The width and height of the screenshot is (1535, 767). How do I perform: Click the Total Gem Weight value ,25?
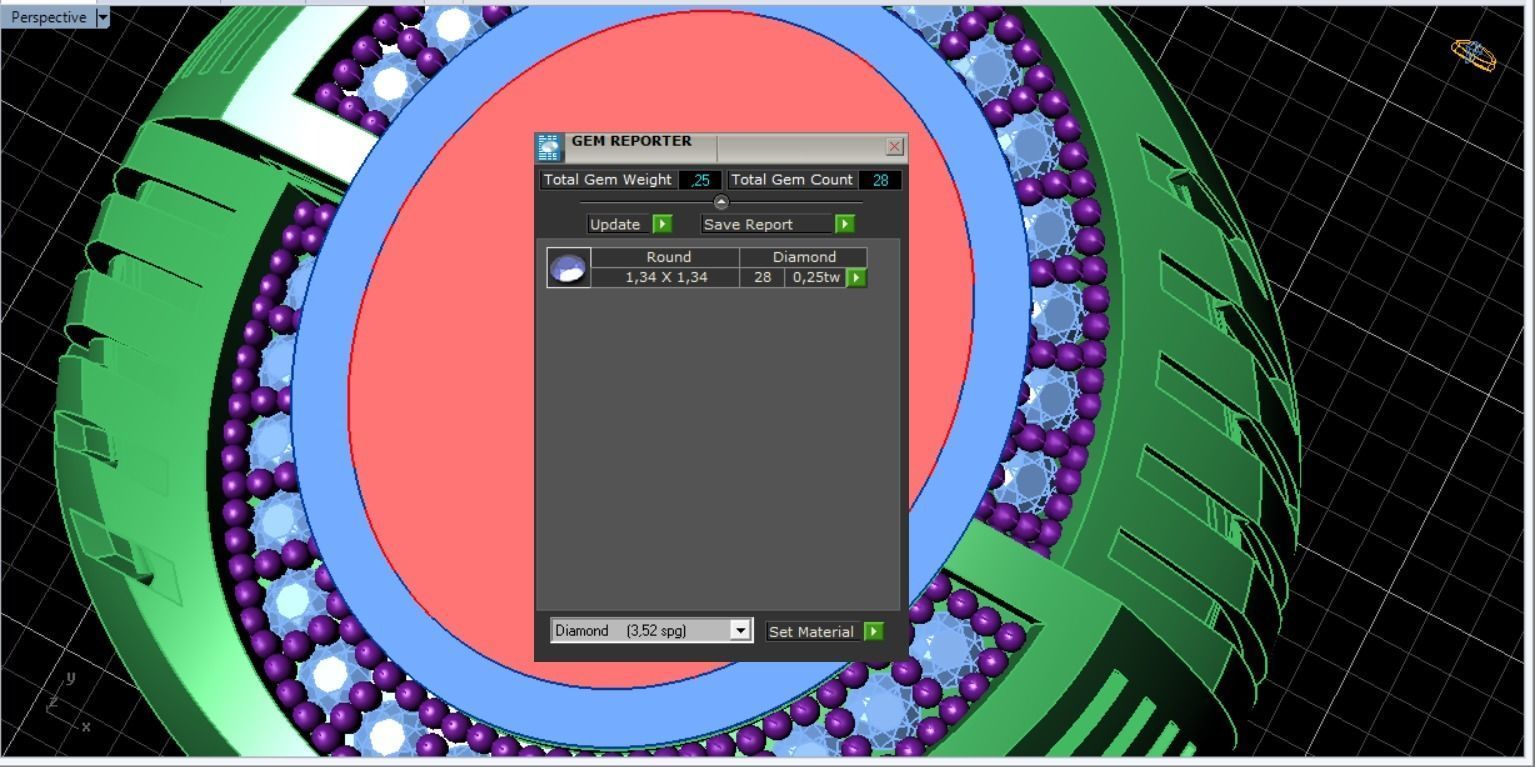pos(700,180)
